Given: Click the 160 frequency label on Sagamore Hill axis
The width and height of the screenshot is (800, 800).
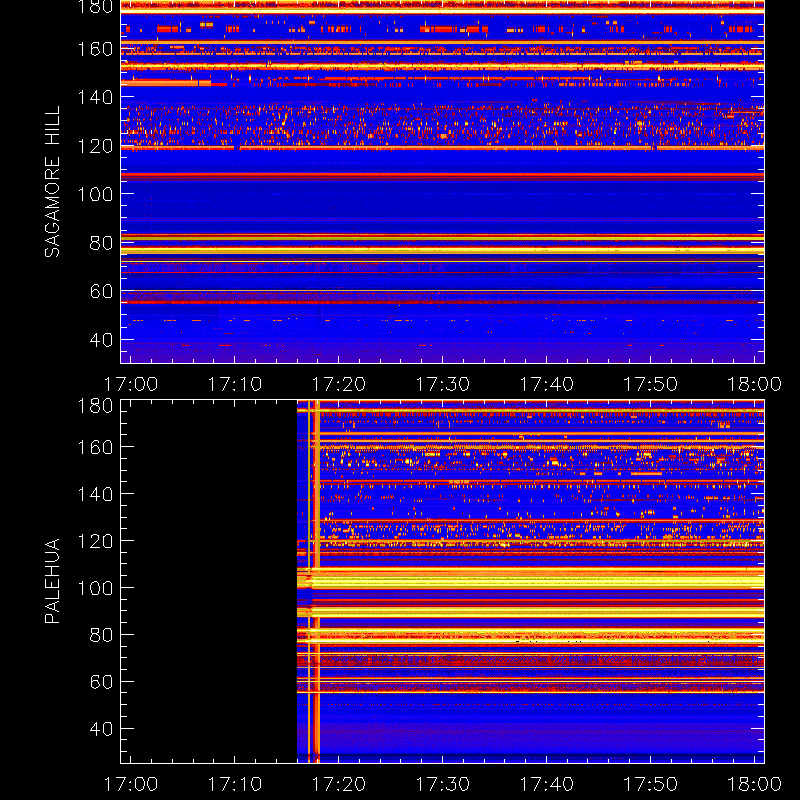Looking at the screenshot, I should click(95, 49).
